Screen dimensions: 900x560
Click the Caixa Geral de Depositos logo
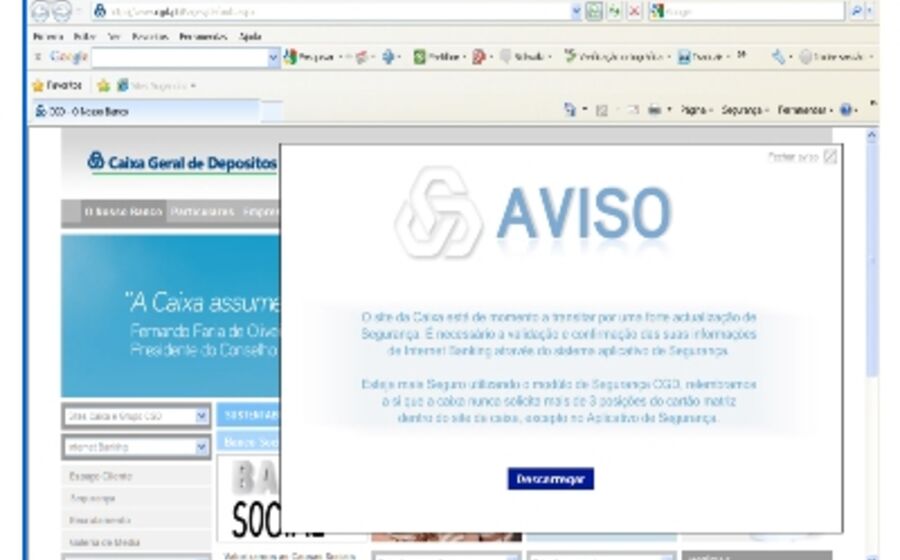182,162
